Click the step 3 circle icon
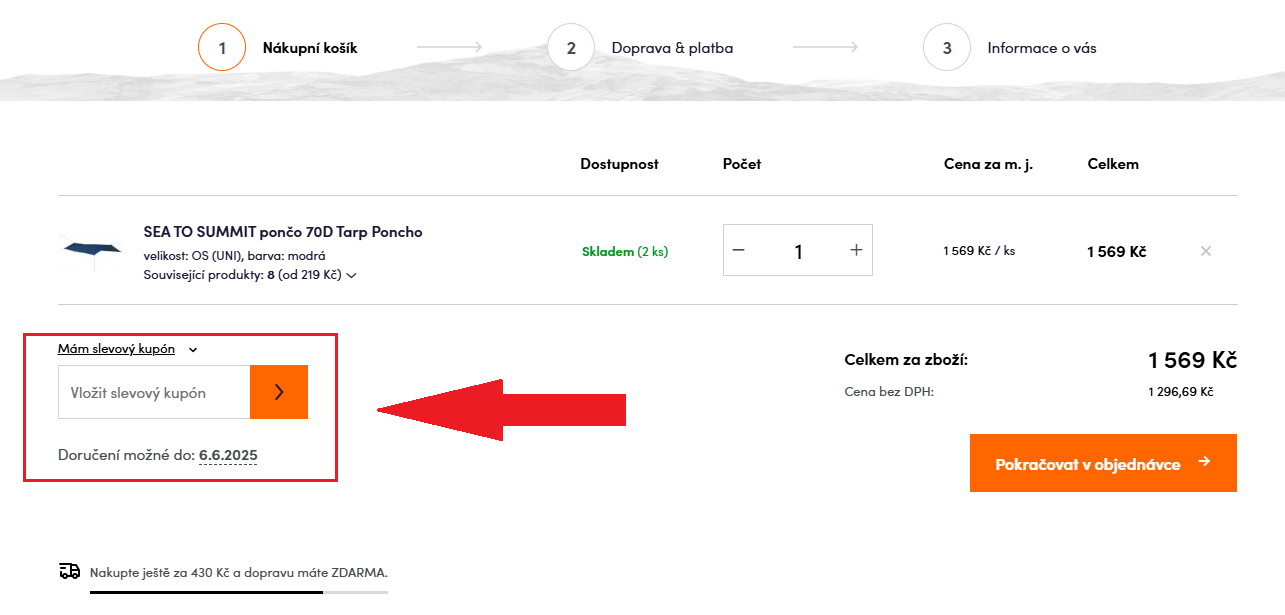Viewport: 1285px width, 615px height. pyautogui.click(x=947, y=47)
